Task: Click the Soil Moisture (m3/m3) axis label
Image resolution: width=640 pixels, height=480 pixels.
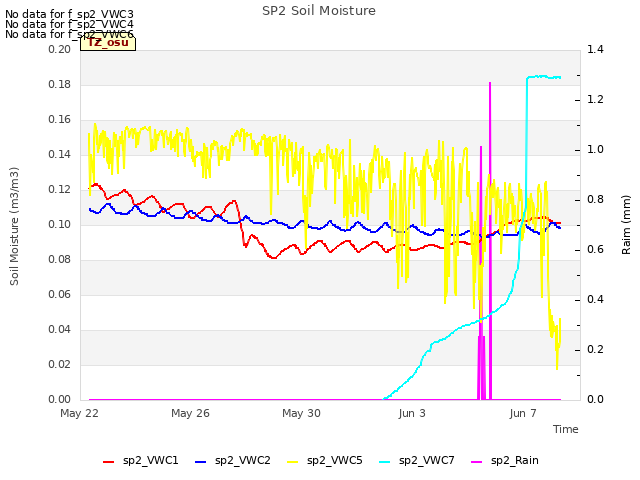Action: point(14,226)
